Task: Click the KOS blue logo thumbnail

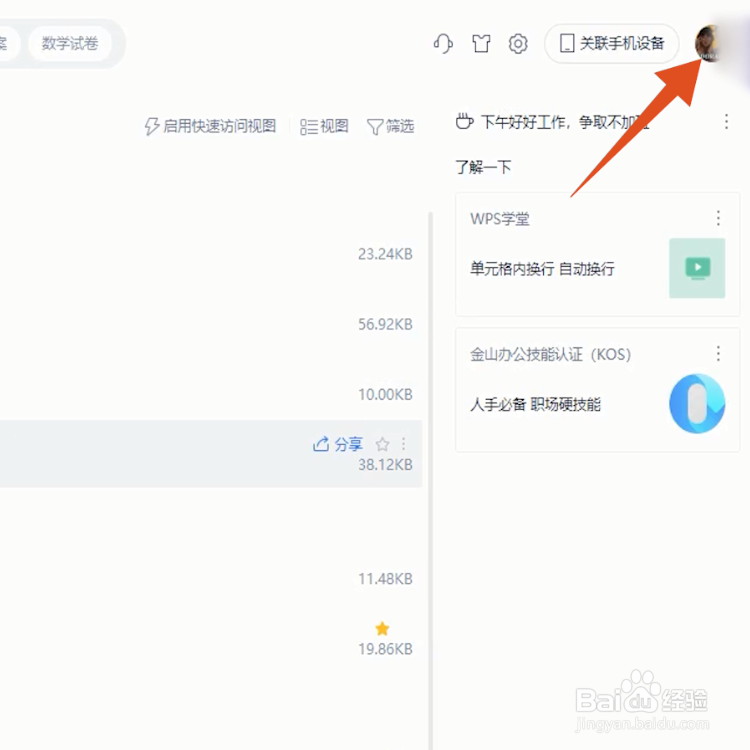Action: coord(697,404)
